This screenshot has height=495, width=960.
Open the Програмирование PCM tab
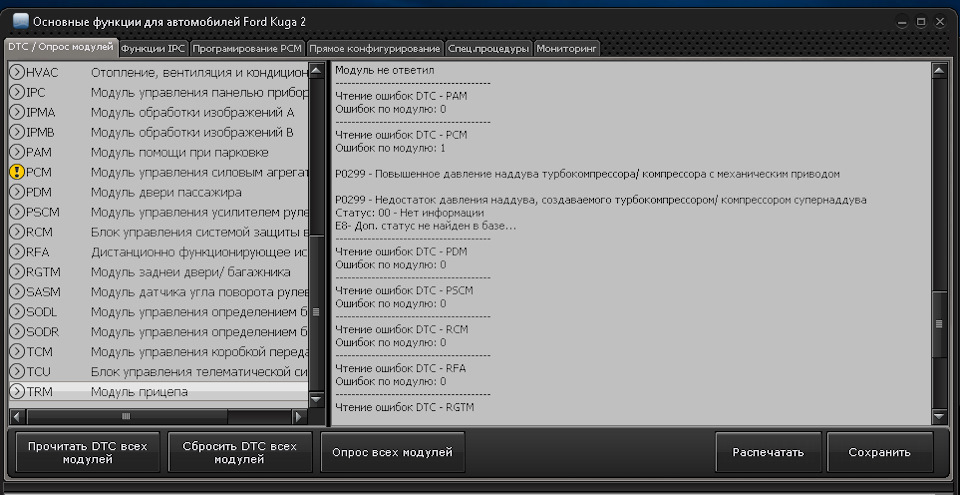247,48
